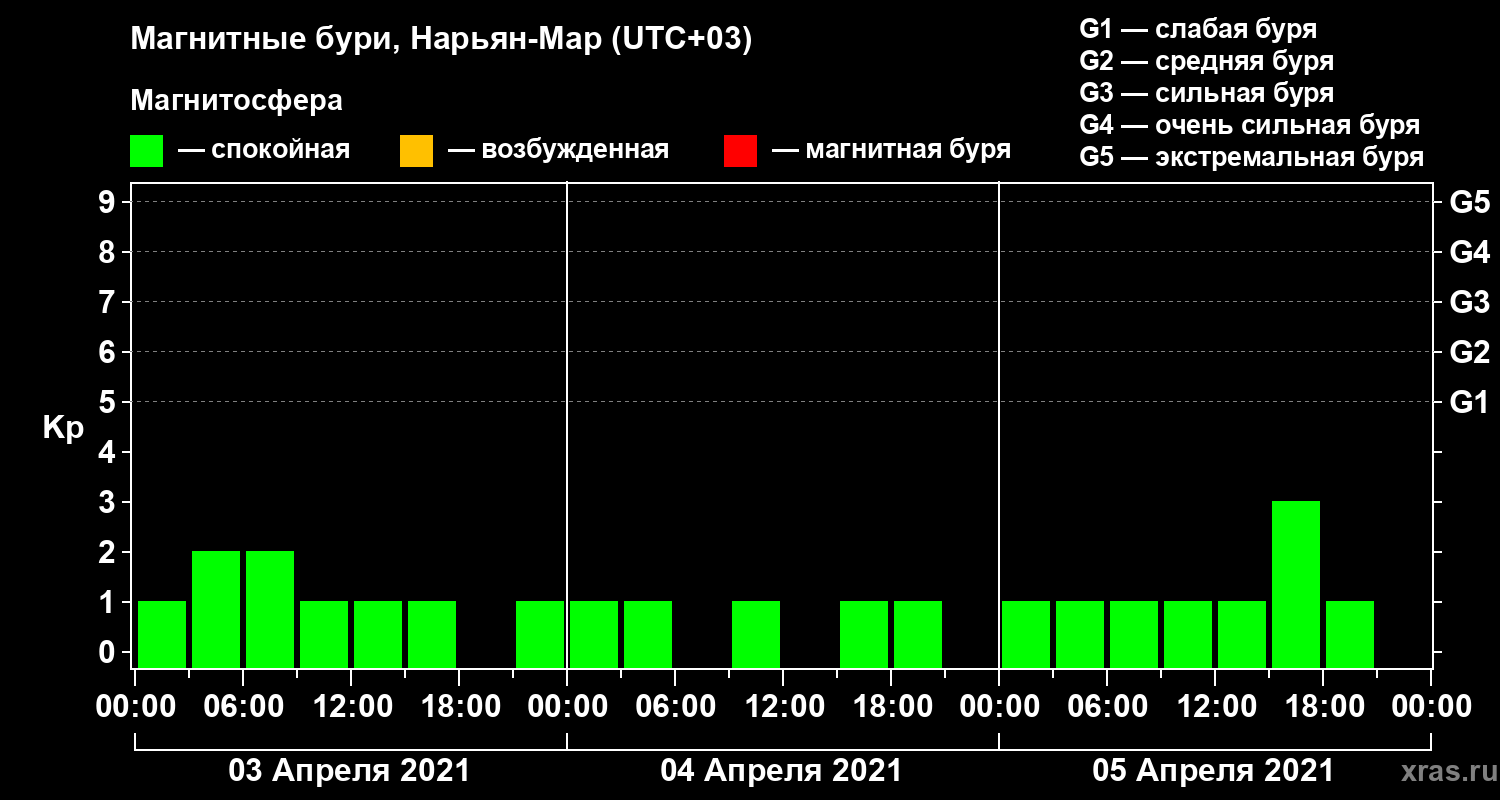The height and width of the screenshot is (800, 1500).
Task: Select the "G2 — средняя буря" line
Action: coord(1207,61)
